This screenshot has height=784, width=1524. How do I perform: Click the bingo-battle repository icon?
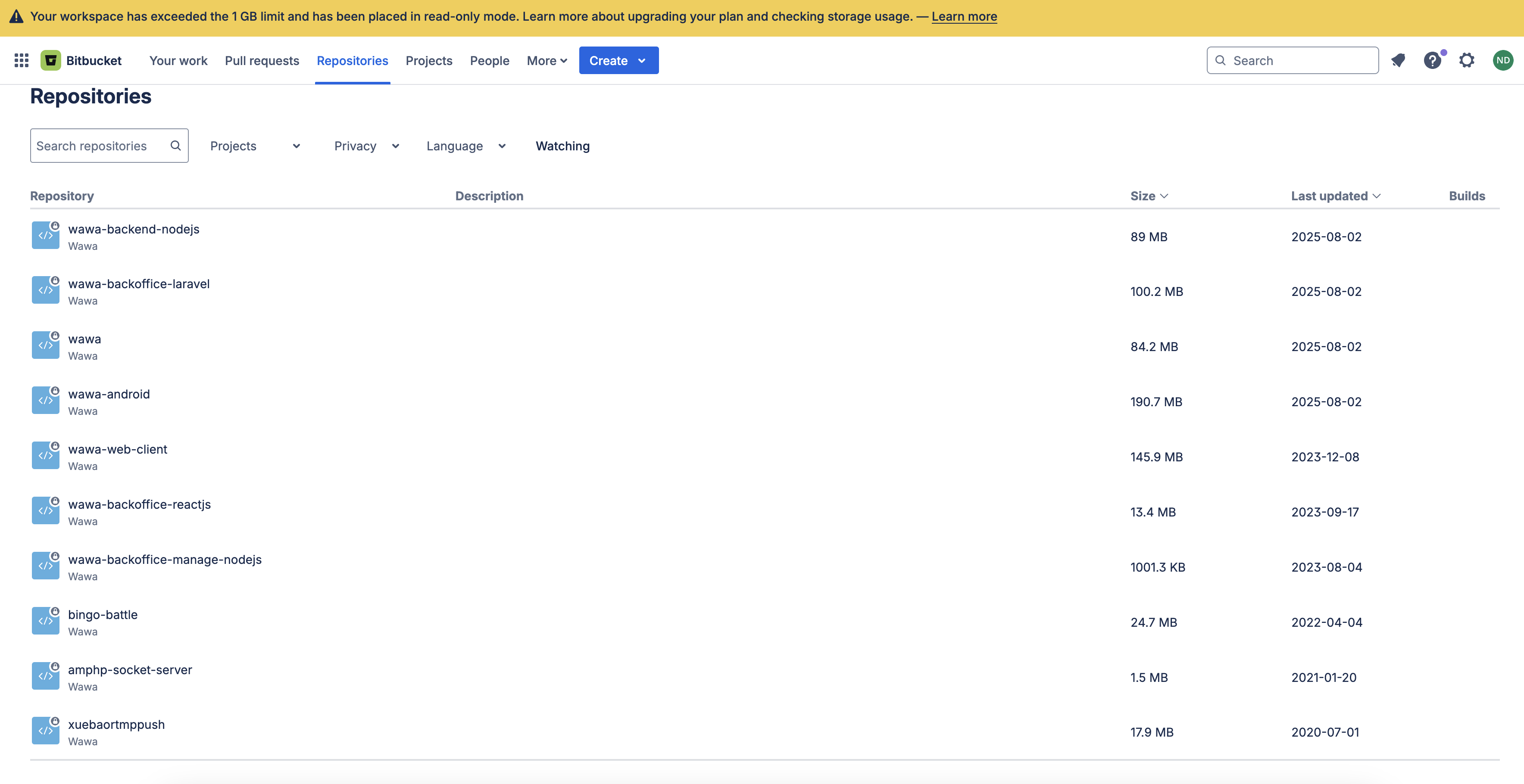[46, 621]
